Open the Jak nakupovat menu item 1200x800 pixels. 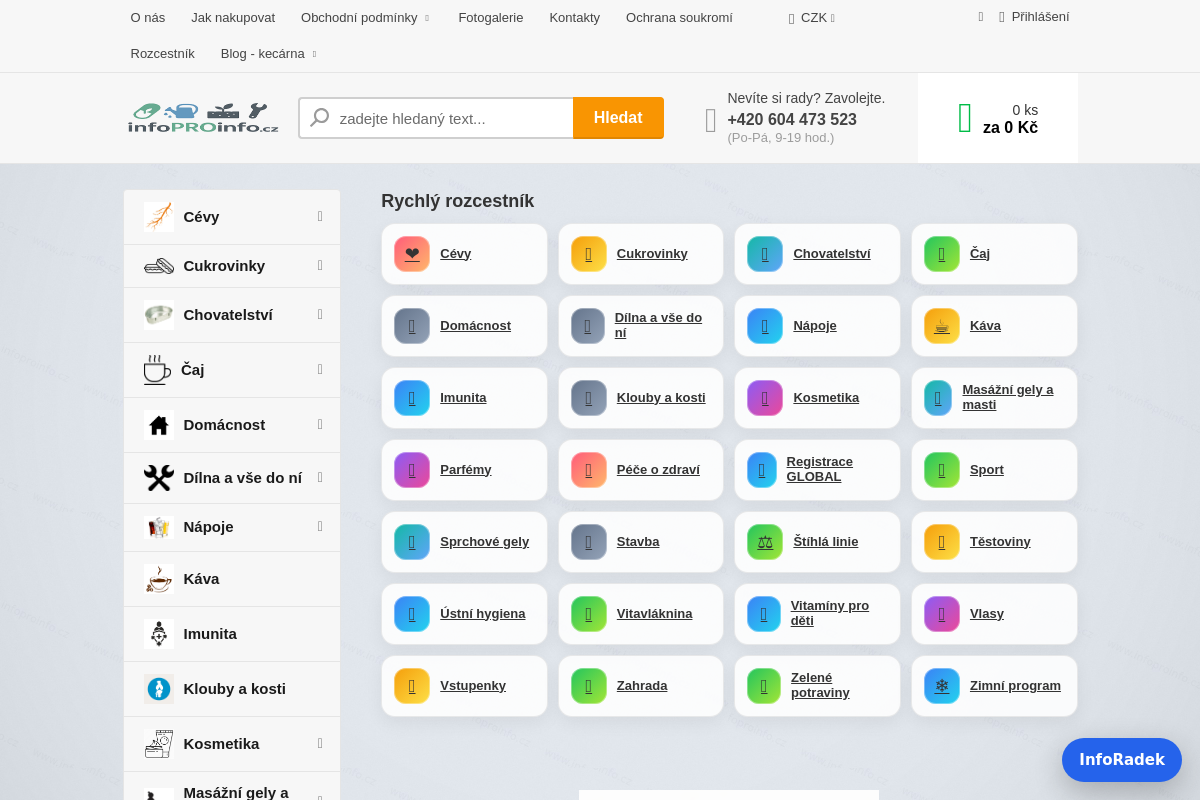pyautogui.click(x=233, y=18)
